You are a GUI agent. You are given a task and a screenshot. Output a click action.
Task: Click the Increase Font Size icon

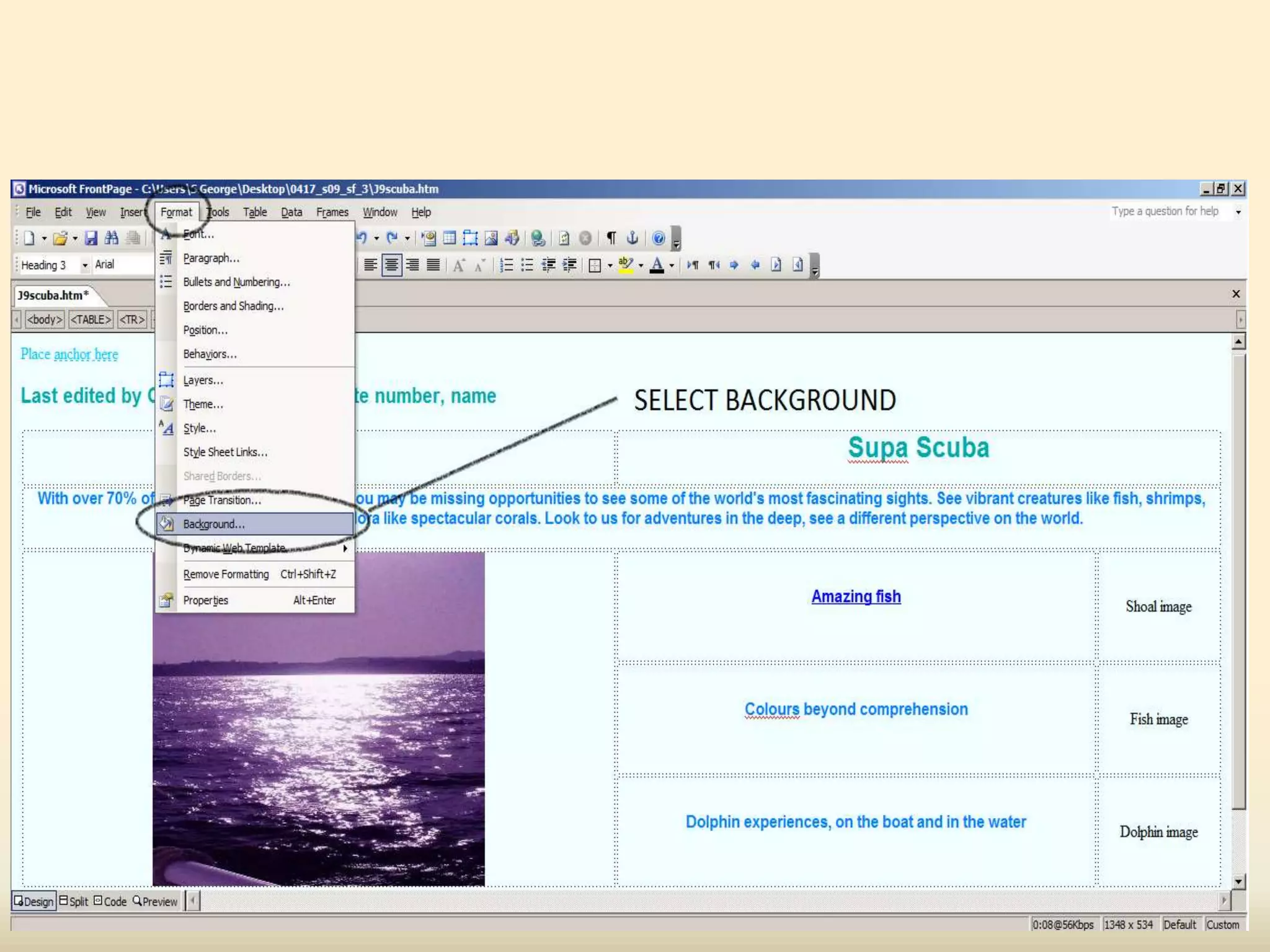coord(458,265)
